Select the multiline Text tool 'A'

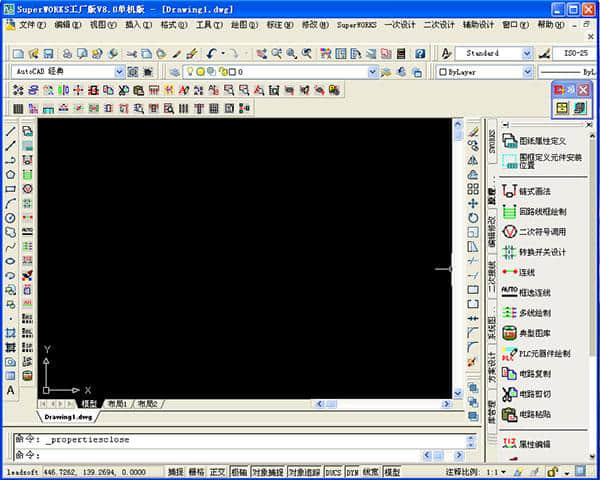[10, 390]
